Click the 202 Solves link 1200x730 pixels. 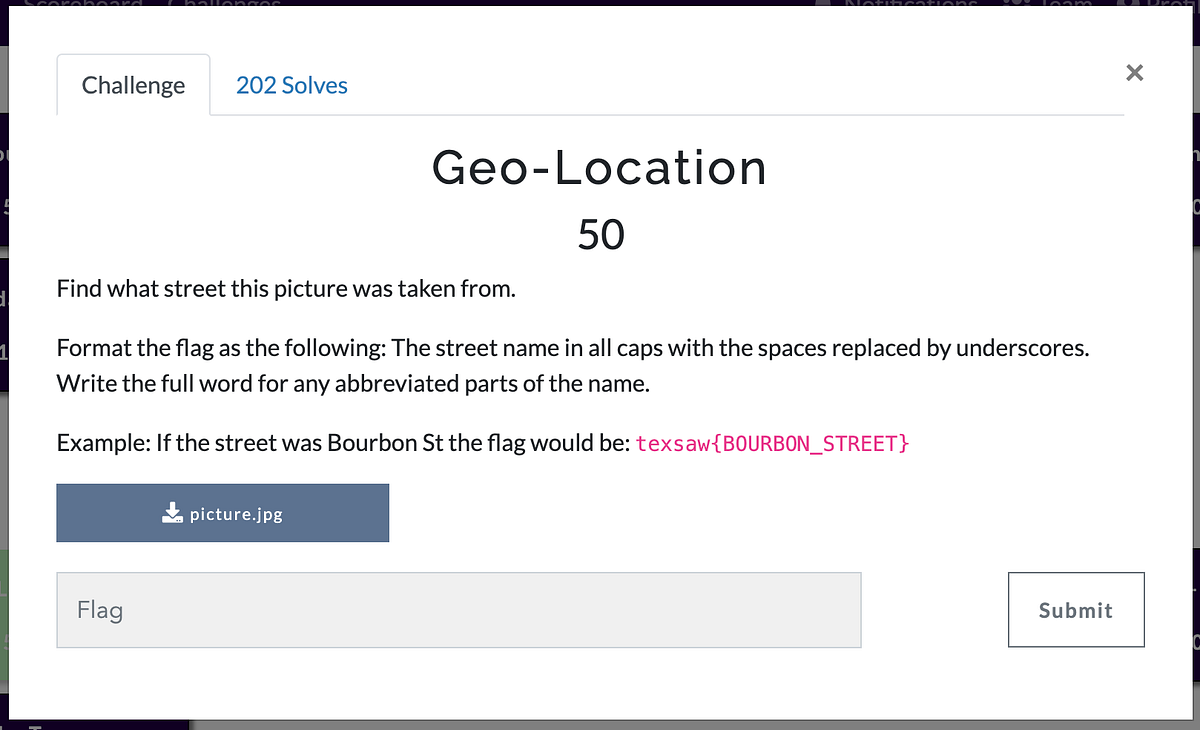[x=291, y=85]
